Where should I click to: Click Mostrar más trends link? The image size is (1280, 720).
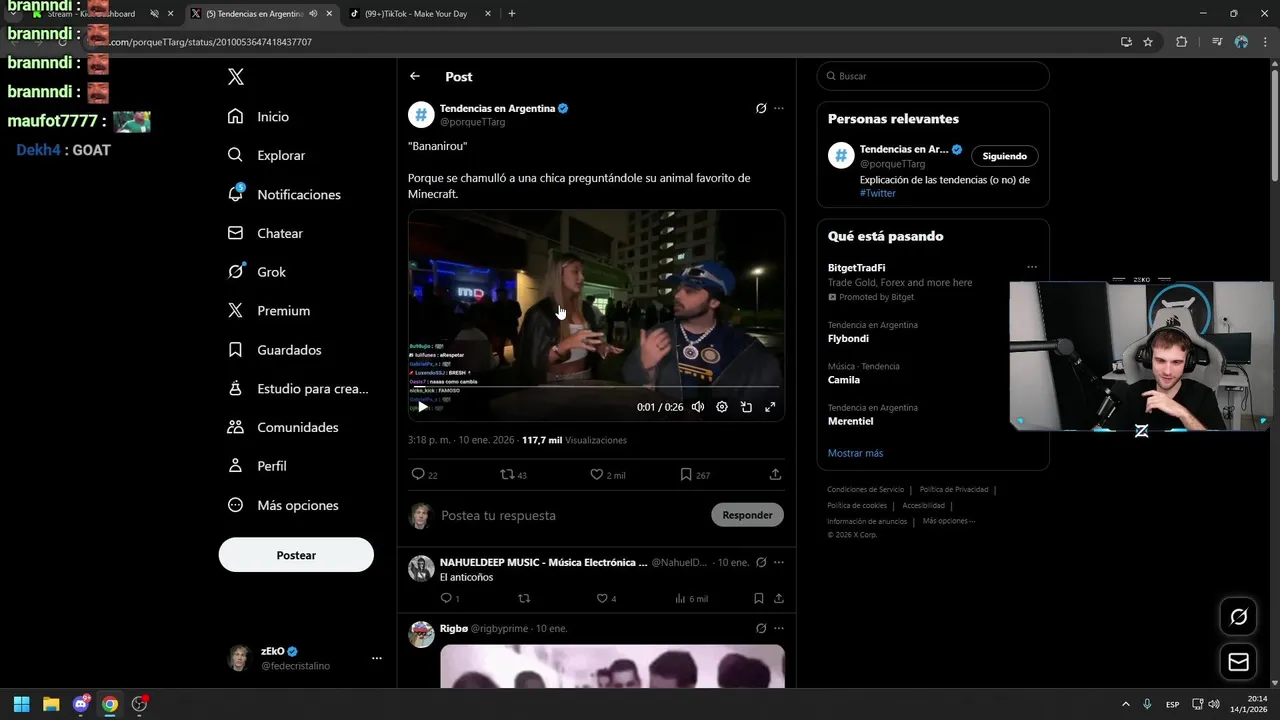click(x=855, y=453)
